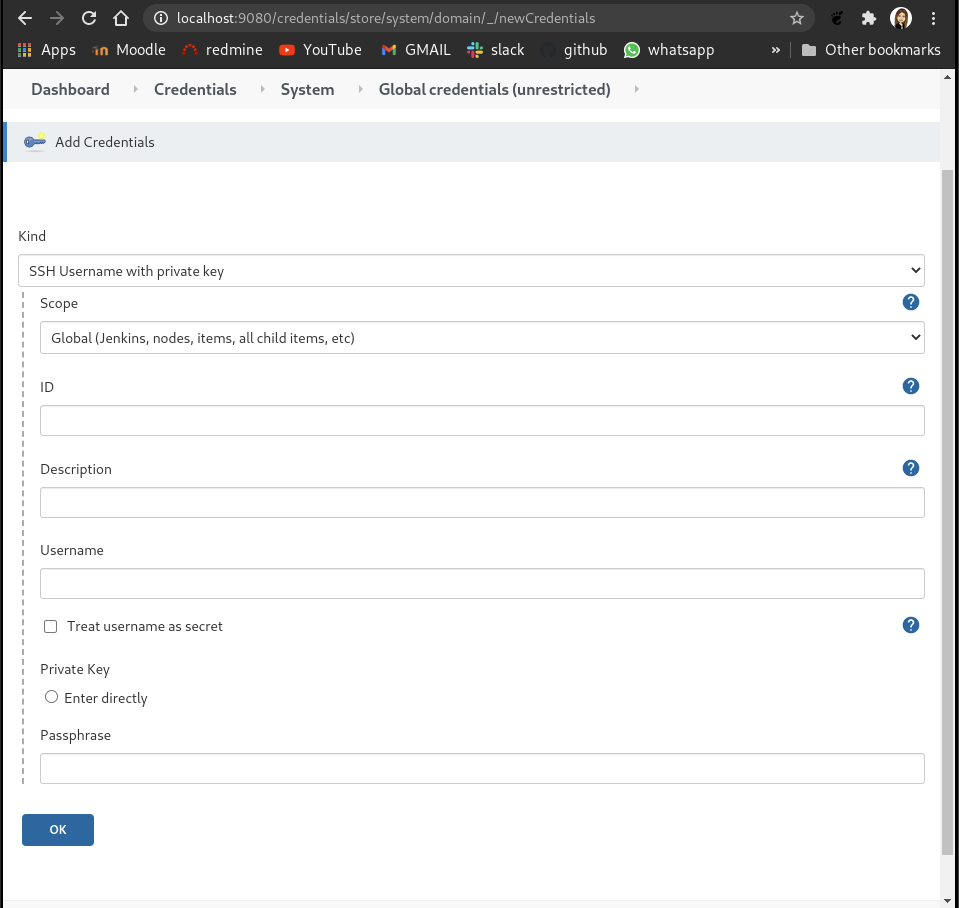
Task: Bookmark this page with the star icon
Action: (796, 18)
